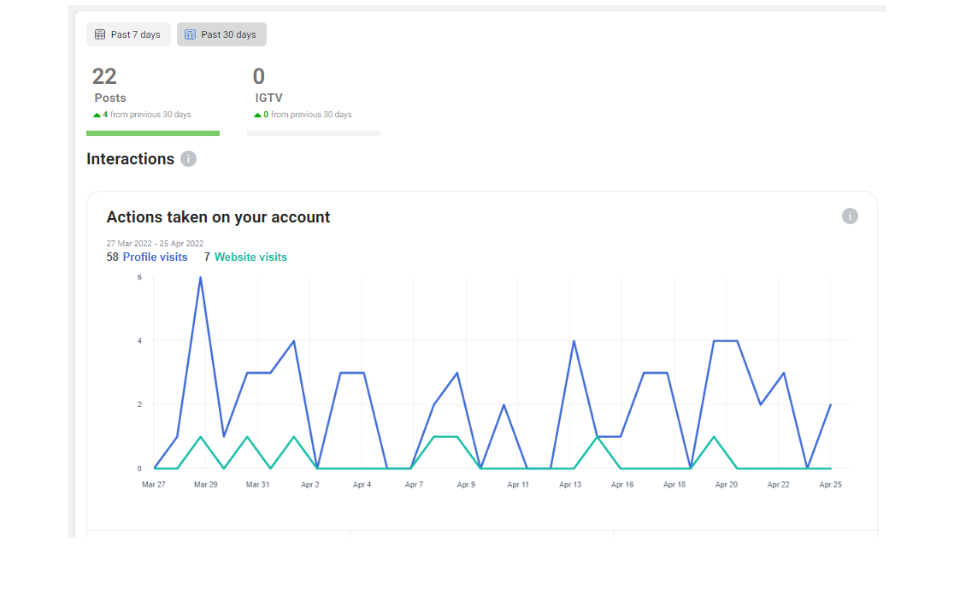Select the Past 30 days range button
The height and width of the screenshot is (589, 953).
(x=222, y=35)
